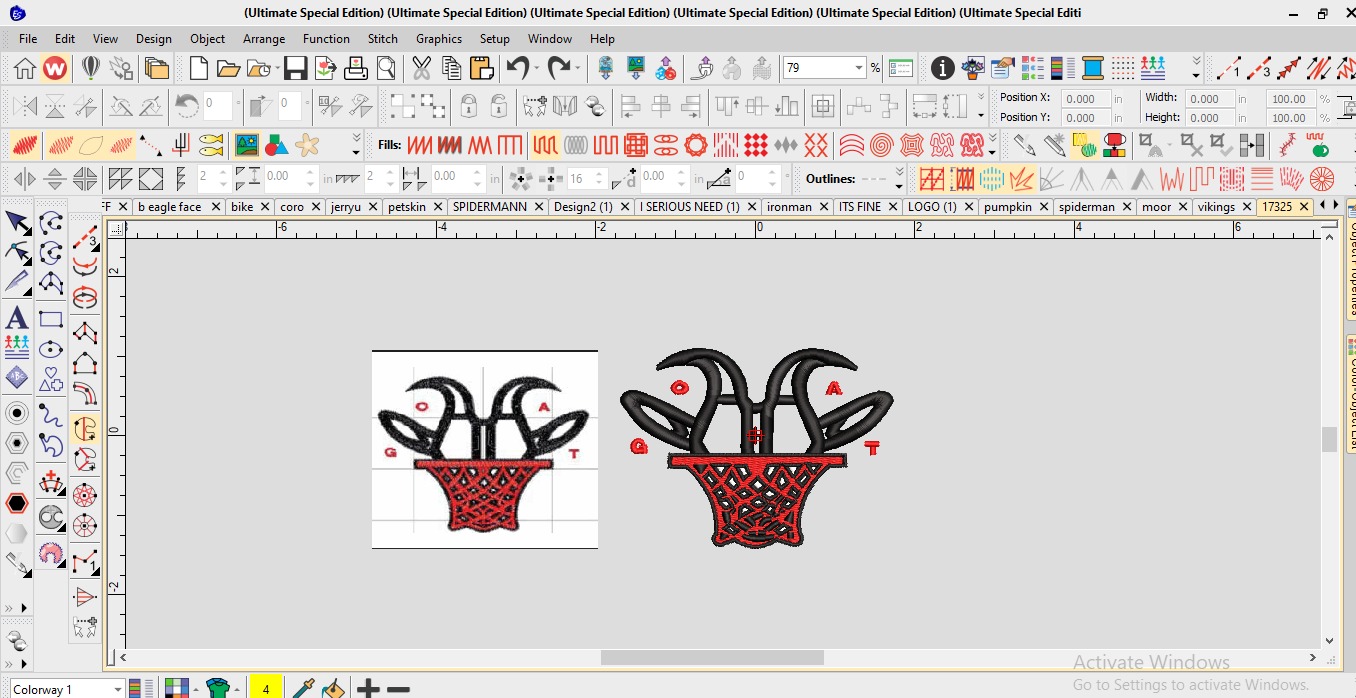Open the Help menu
The image size is (1356, 698).
602,38
